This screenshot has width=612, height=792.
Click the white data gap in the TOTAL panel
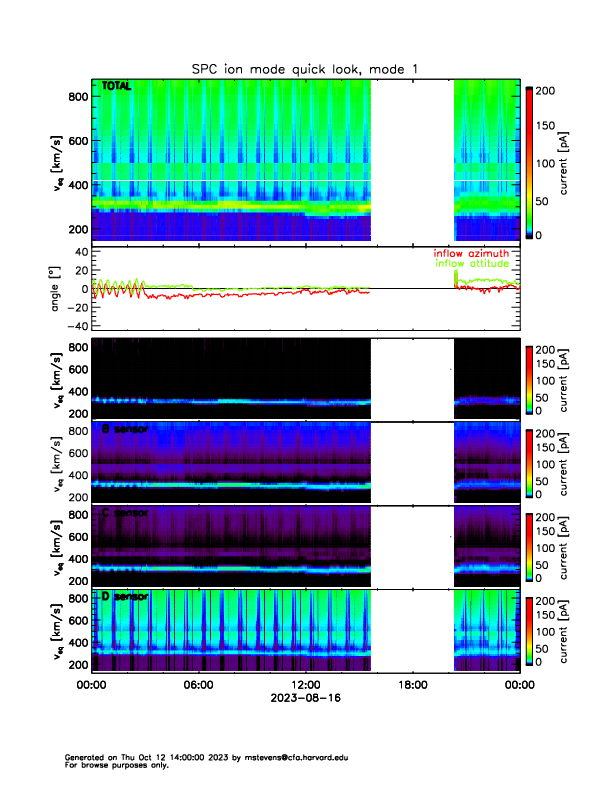(x=412, y=160)
